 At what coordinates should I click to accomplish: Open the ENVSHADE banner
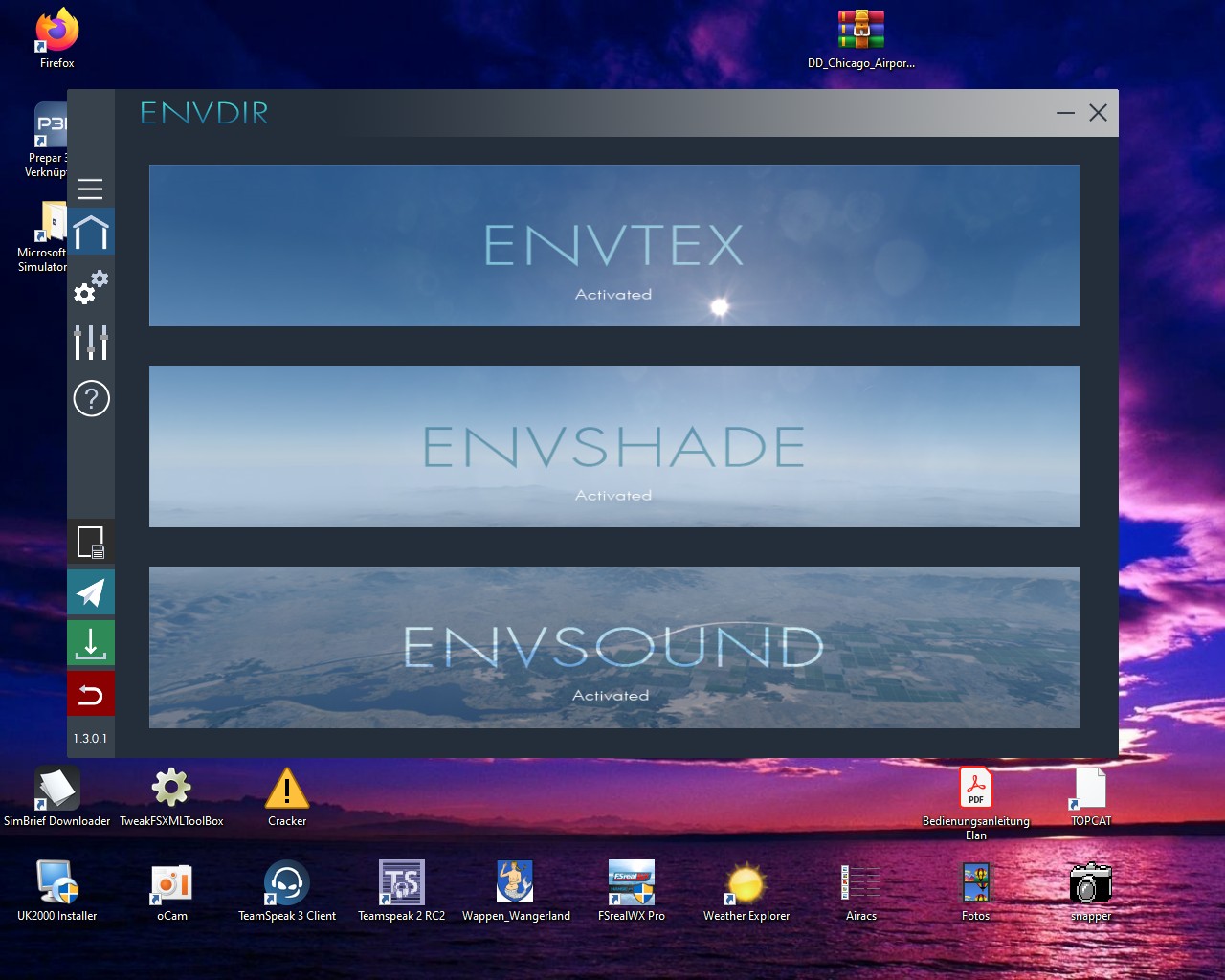coord(613,447)
